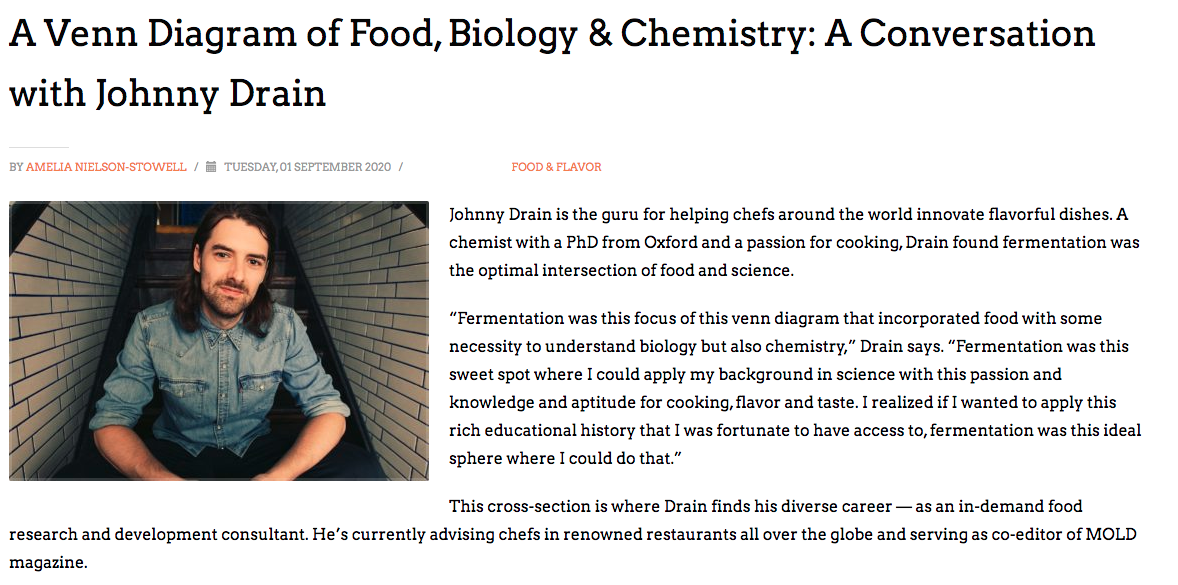1178x585 pixels.
Task: Open author Amelia Nielson-Stowell's page
Action: point(106,167)
